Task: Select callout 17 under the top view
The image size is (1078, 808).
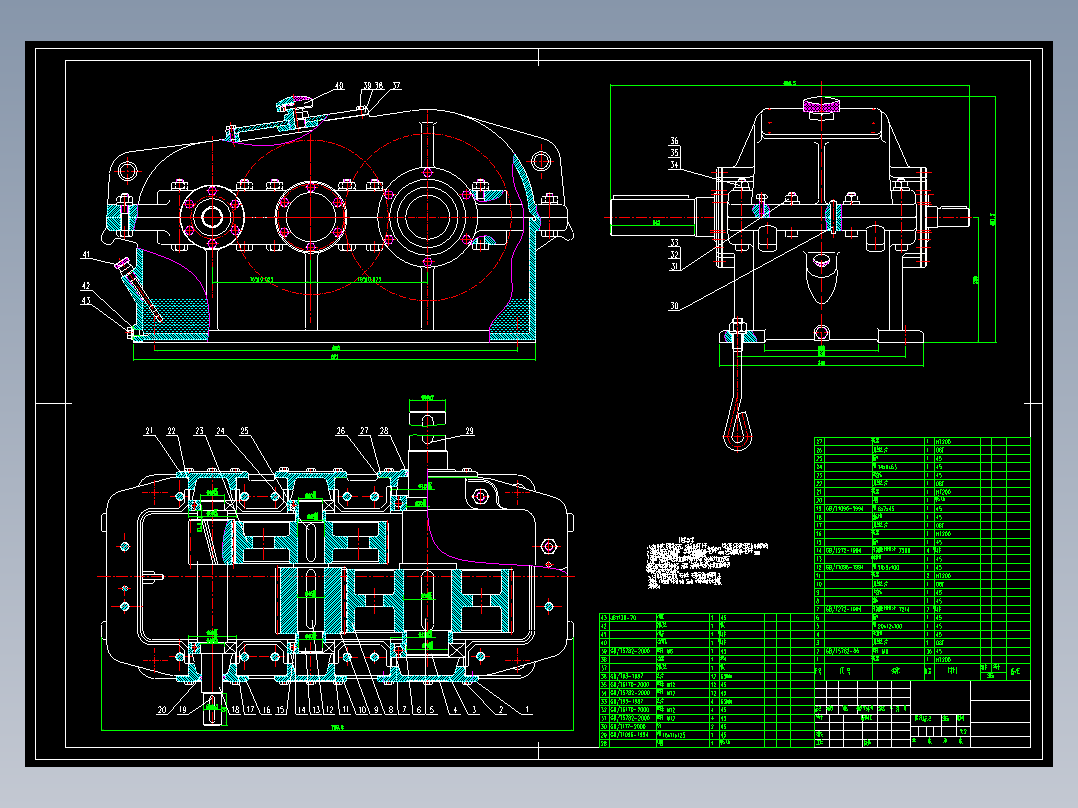Action: (250, 710)
